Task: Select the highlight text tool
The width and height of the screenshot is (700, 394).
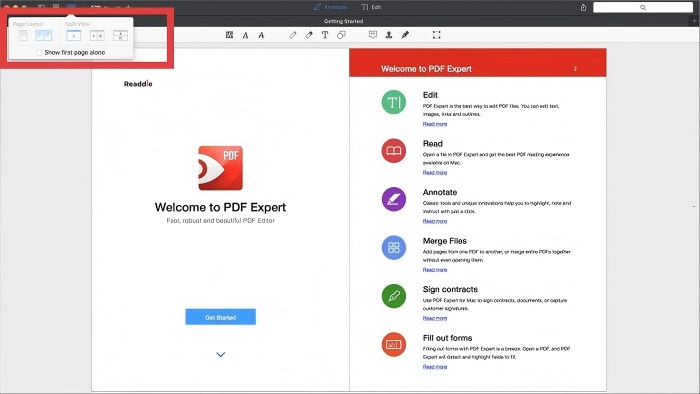Action: click(229, 35)
